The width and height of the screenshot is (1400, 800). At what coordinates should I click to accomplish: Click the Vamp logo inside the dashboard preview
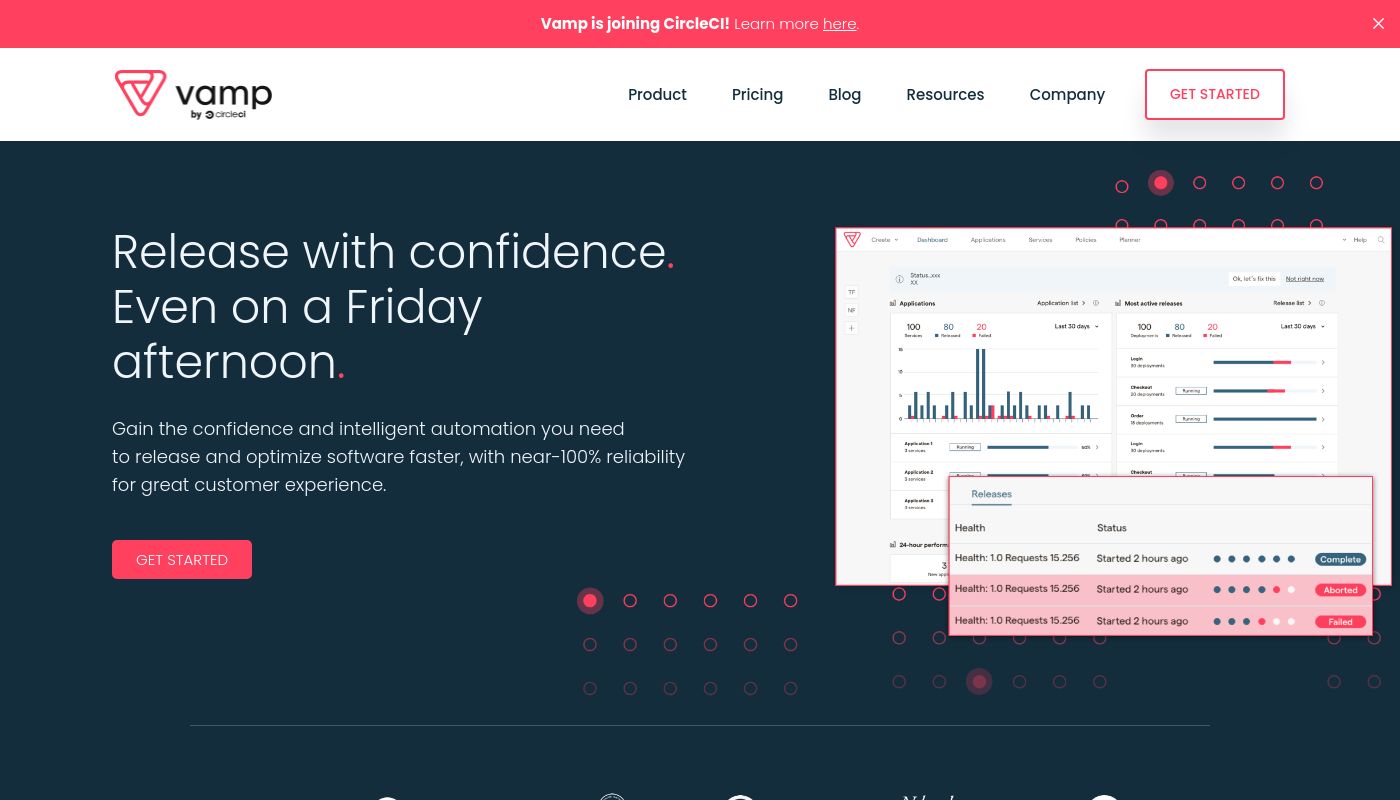pos(852,239)
